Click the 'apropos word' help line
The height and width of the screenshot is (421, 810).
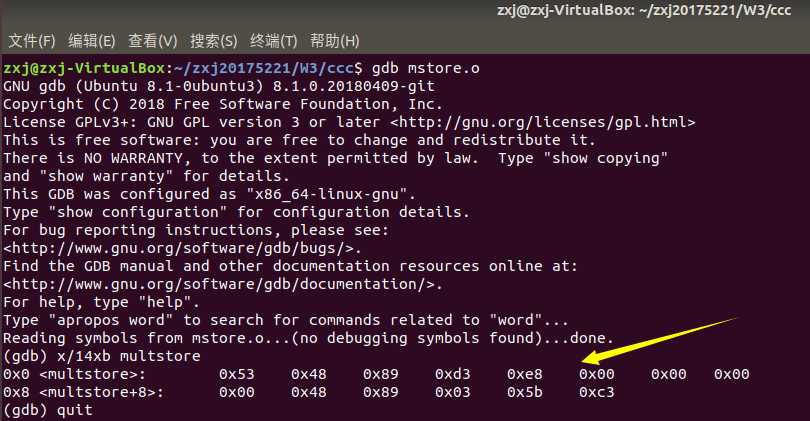click(286, 320)
